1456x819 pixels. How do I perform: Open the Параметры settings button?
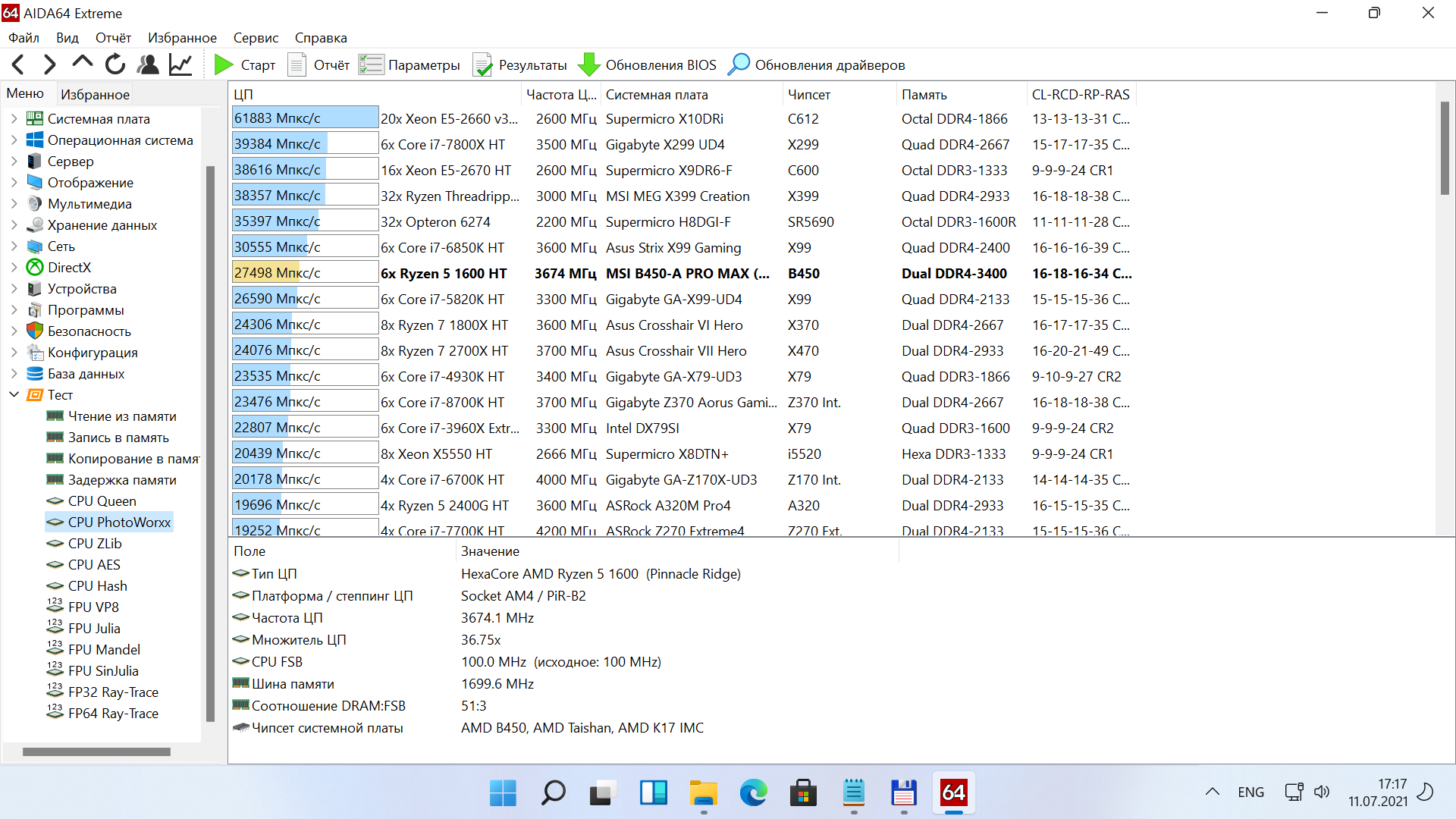pyautogui.click(x=410, y=65)
